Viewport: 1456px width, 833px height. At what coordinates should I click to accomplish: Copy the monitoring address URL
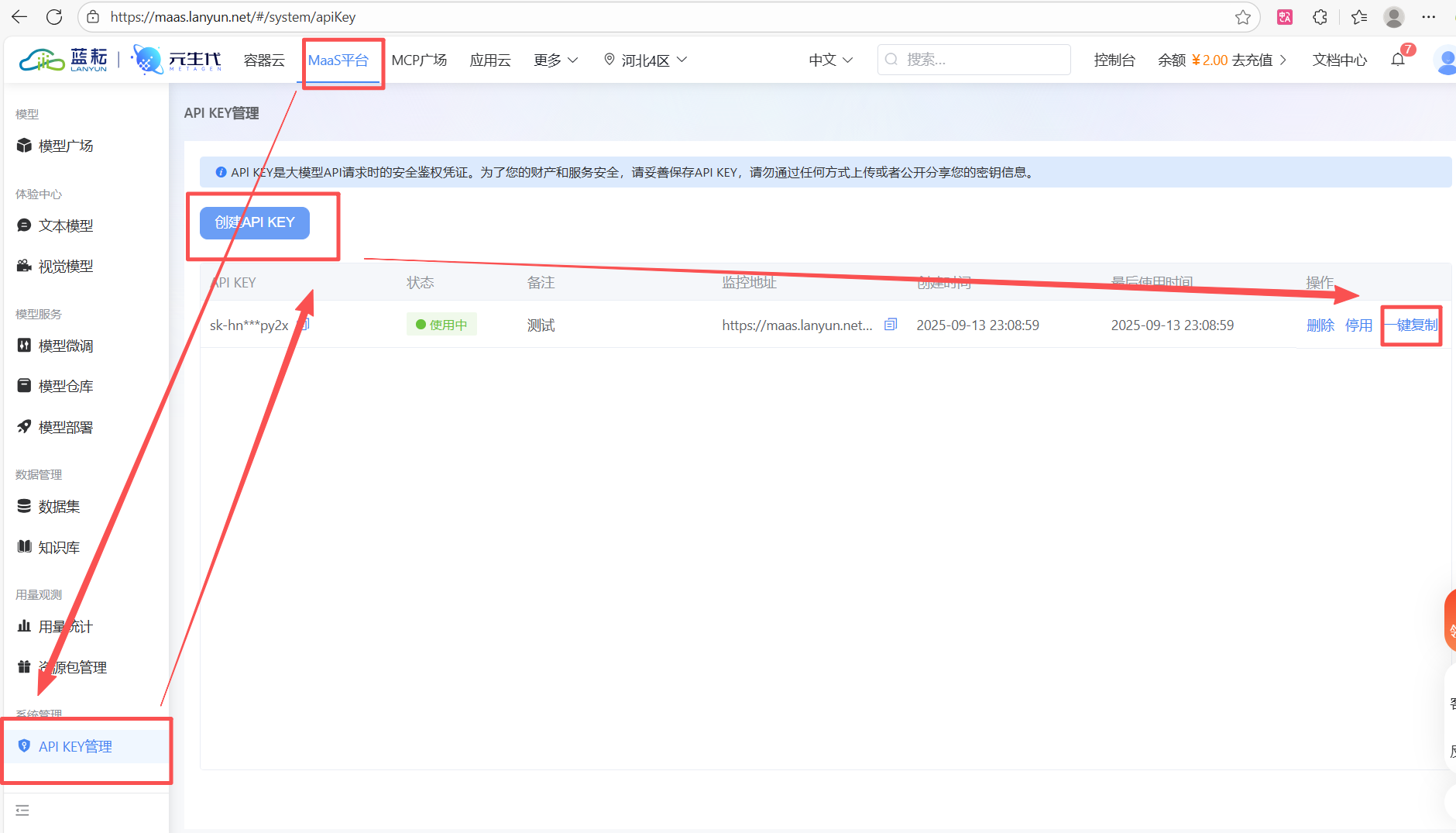[x=891, y=325]
